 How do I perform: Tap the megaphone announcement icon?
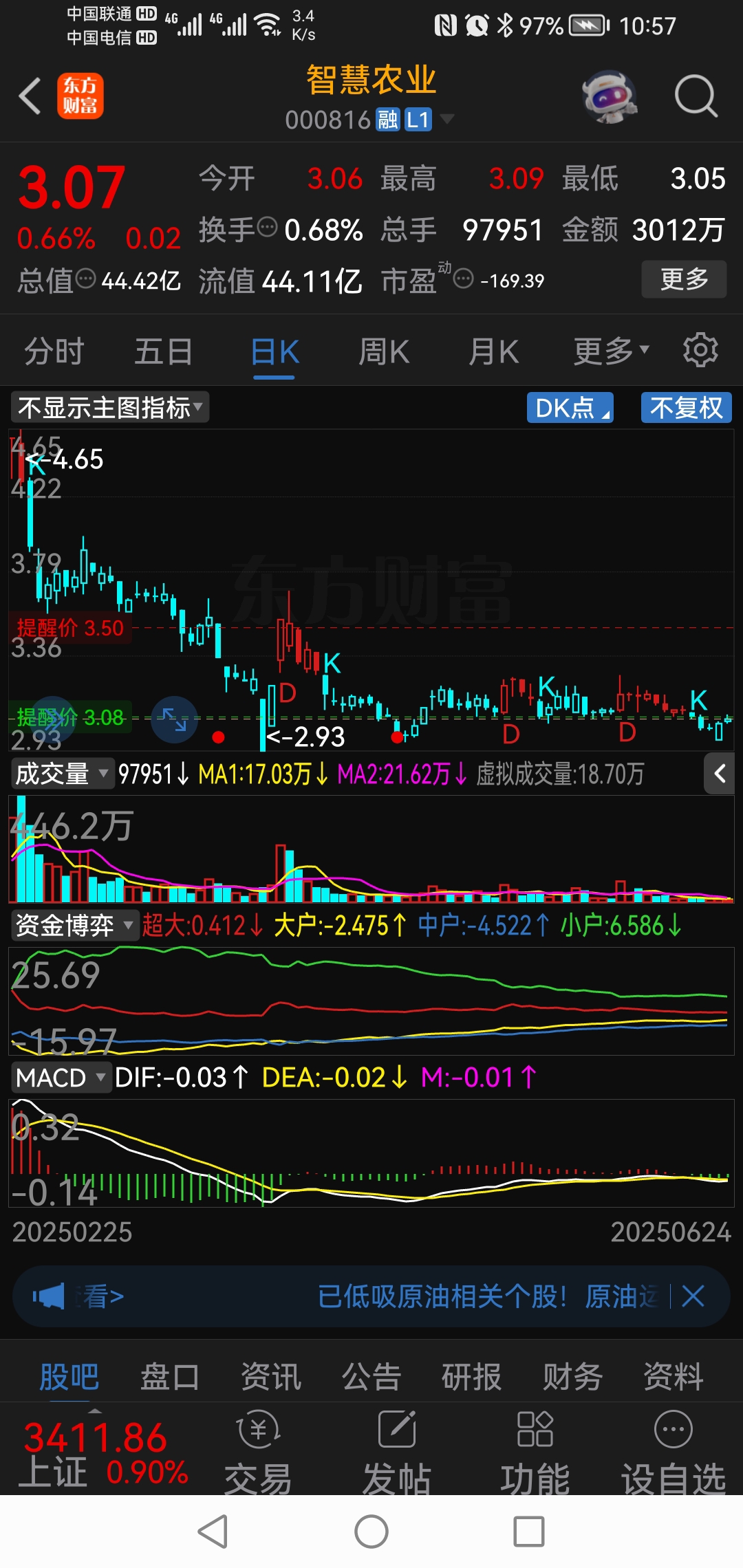pyautogui.click(x=48, y=1296)
